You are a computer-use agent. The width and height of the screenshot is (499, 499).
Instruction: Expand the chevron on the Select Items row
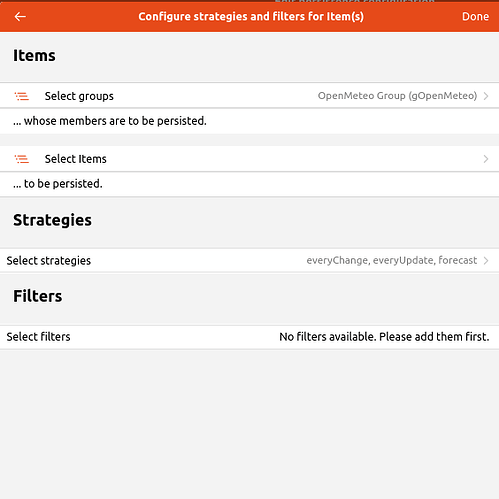click(486, 159)
